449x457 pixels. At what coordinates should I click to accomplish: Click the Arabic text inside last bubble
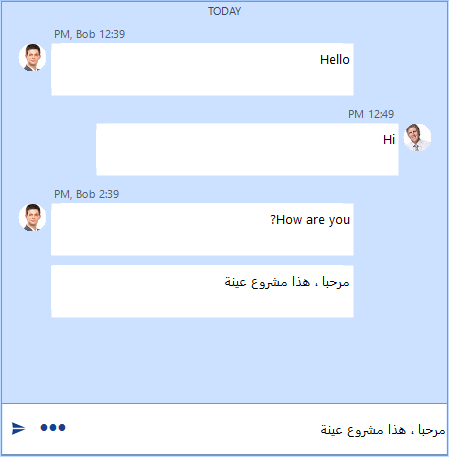pos(287,282)
